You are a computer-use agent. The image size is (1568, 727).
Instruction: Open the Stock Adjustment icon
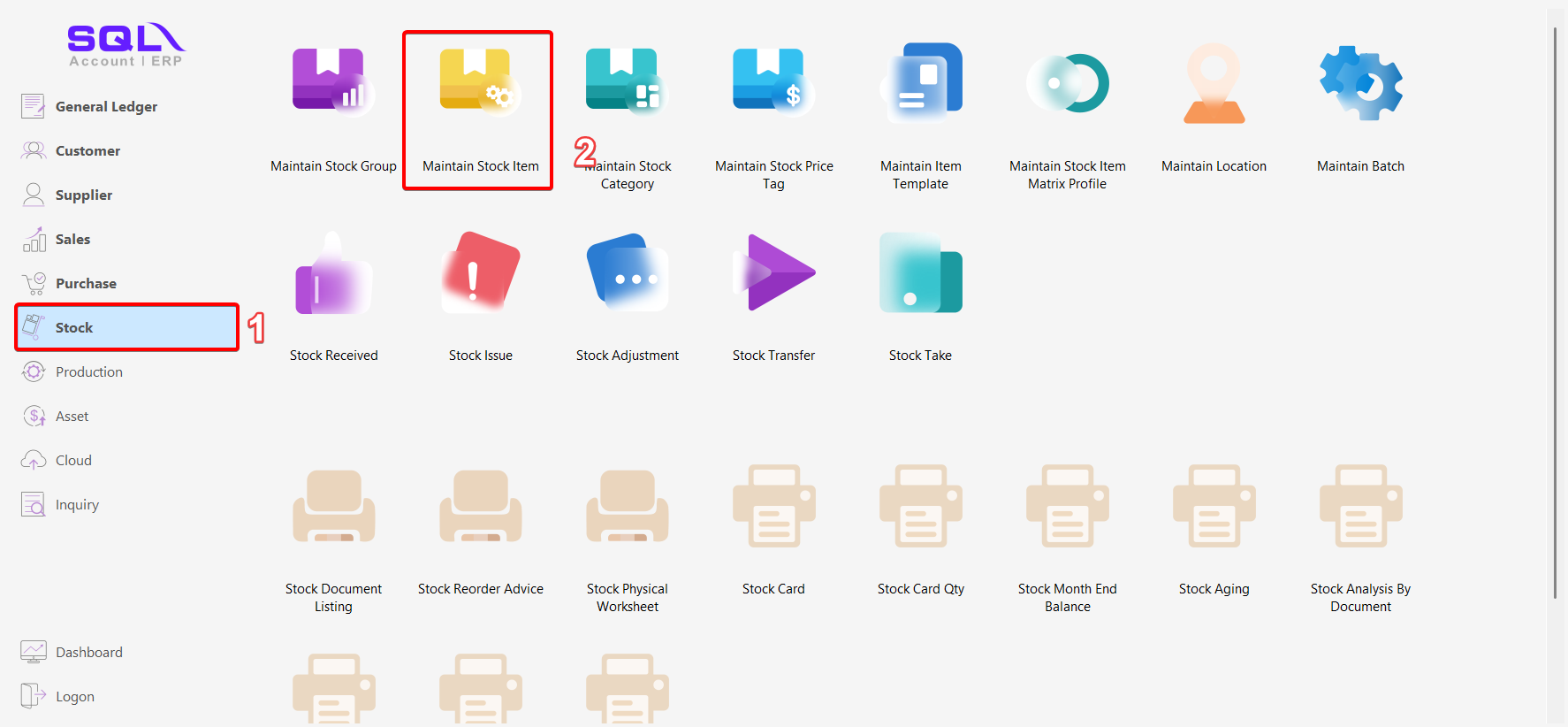627,274
